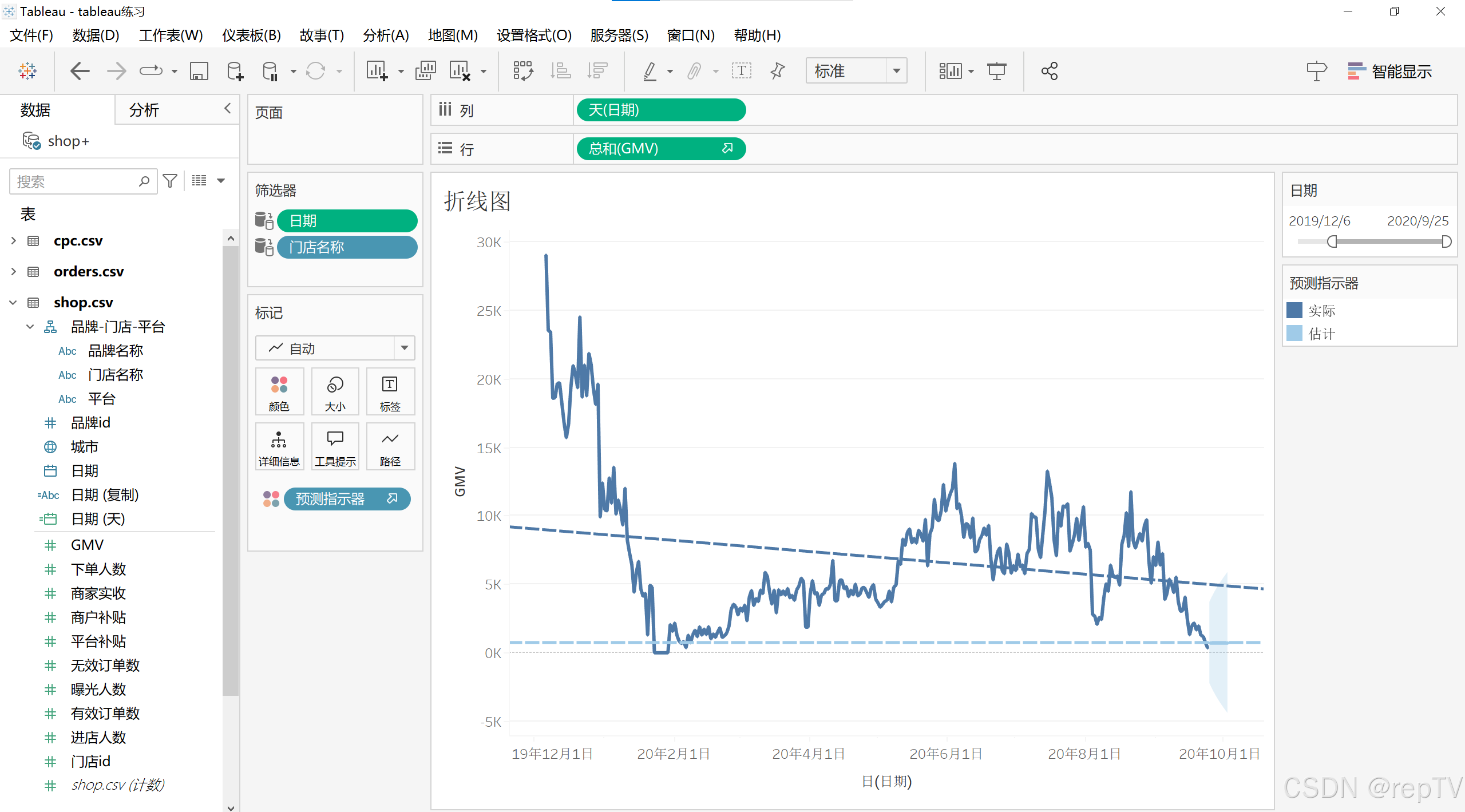Select the GMV measure field
Screen dimensions: 1465x812
87,545
